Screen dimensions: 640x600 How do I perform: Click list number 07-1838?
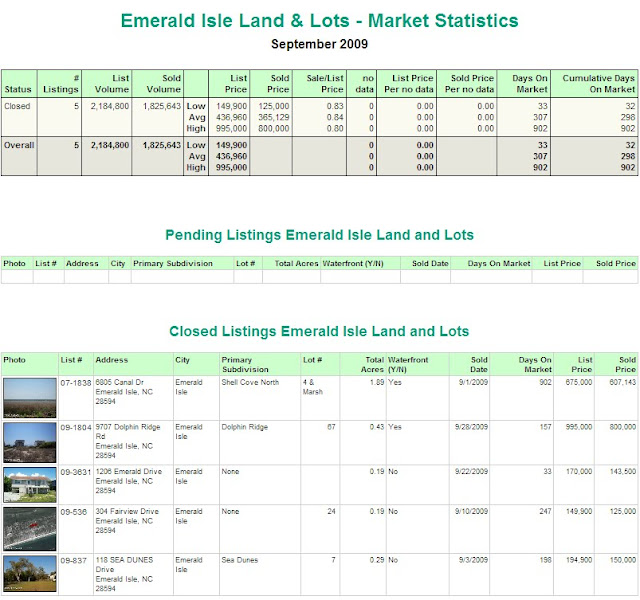(76, 383)
